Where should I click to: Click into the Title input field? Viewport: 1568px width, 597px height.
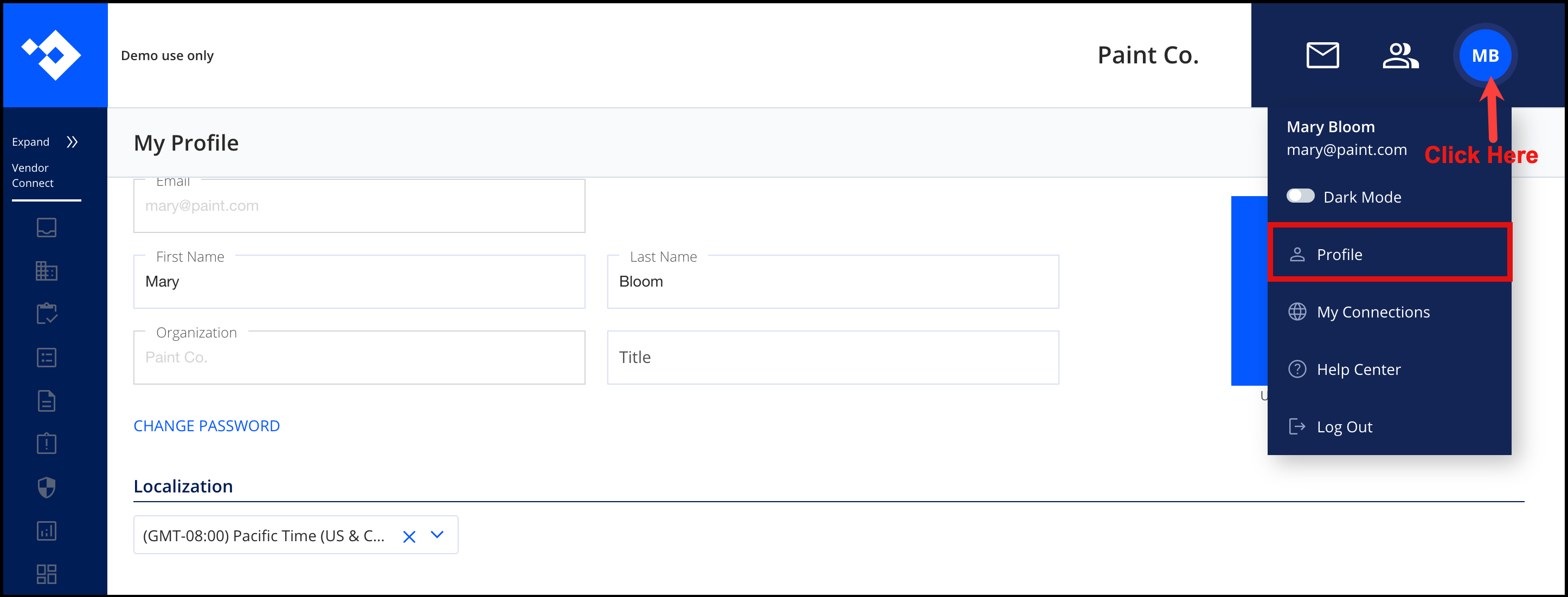pos(833,358)
